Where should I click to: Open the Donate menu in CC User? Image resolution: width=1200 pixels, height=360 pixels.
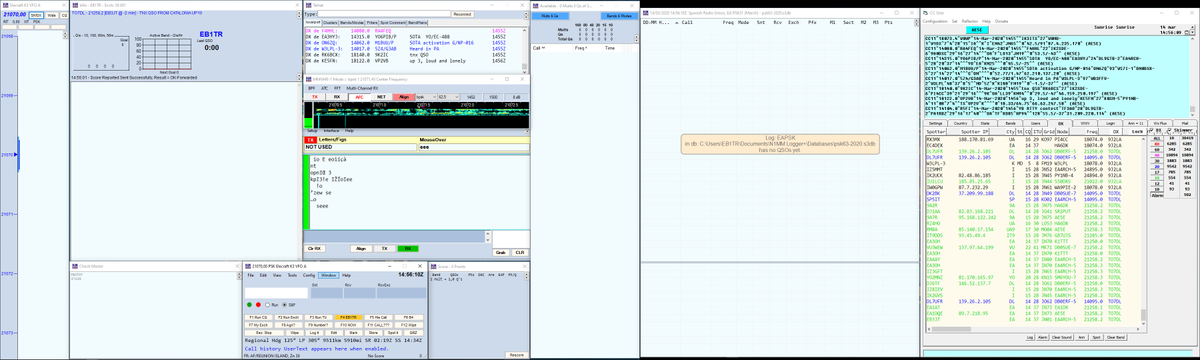1001,21
